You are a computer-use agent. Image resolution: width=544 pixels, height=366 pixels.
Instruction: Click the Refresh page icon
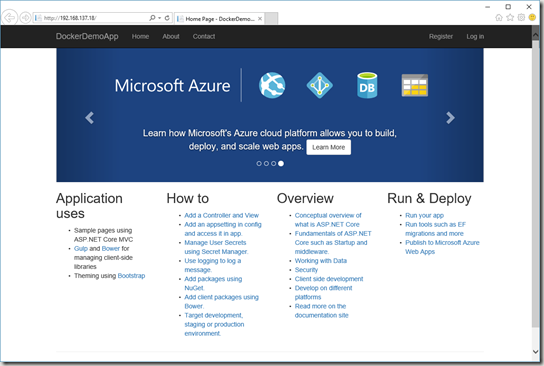click(x=167, y=18)
